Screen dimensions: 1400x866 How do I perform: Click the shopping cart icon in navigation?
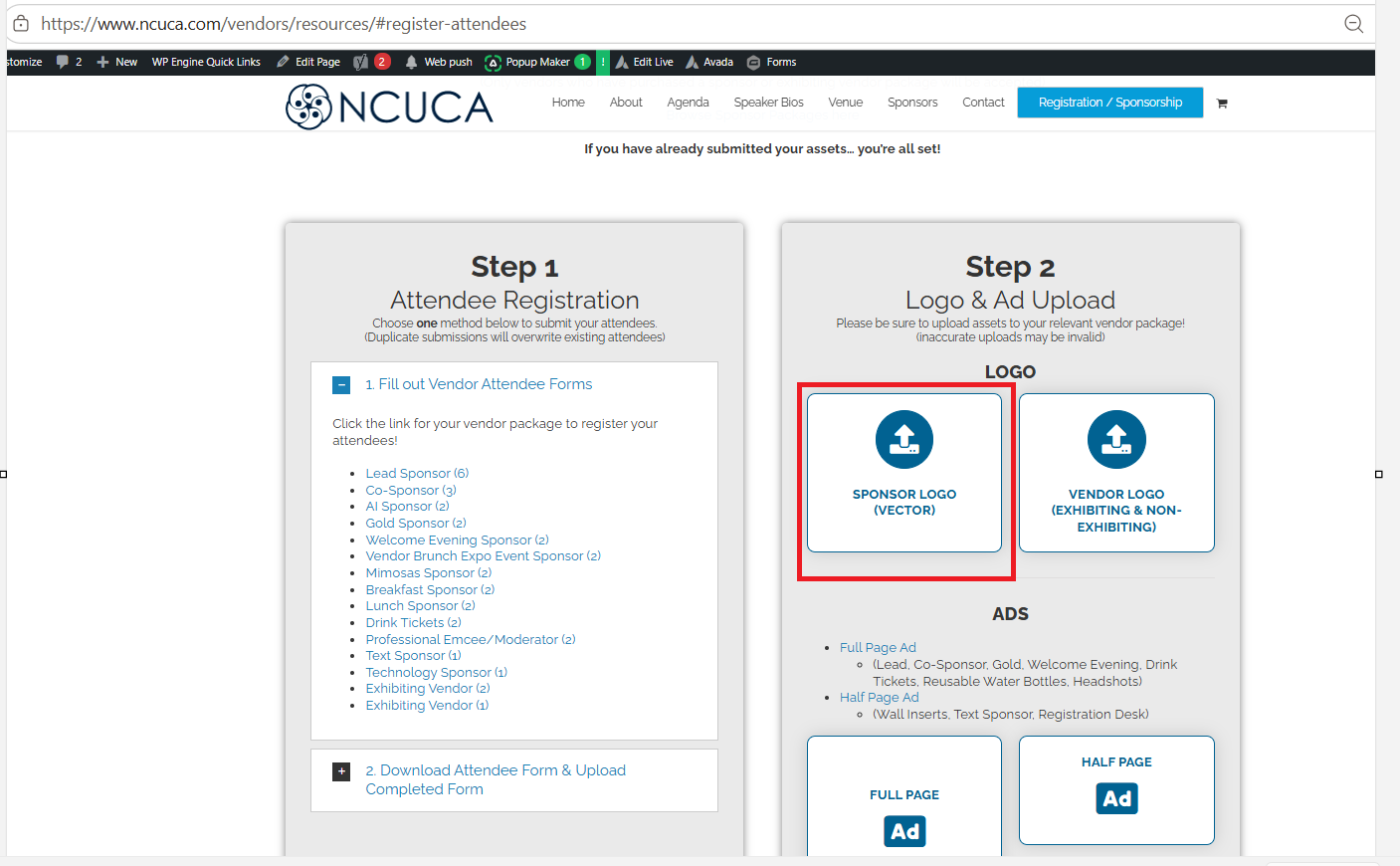coord(1222,103)
